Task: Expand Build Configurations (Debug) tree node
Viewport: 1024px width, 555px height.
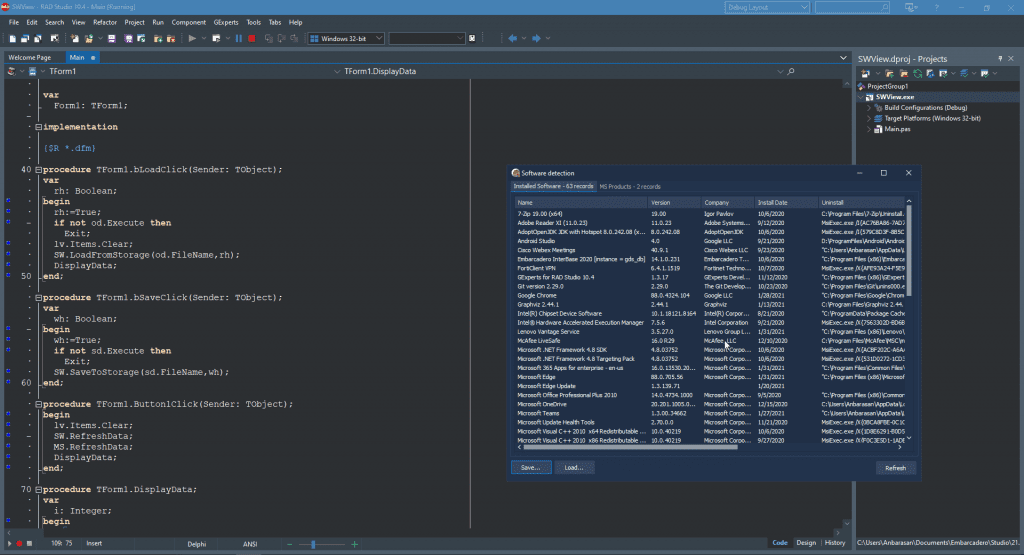Action: [x=869, y=108]
